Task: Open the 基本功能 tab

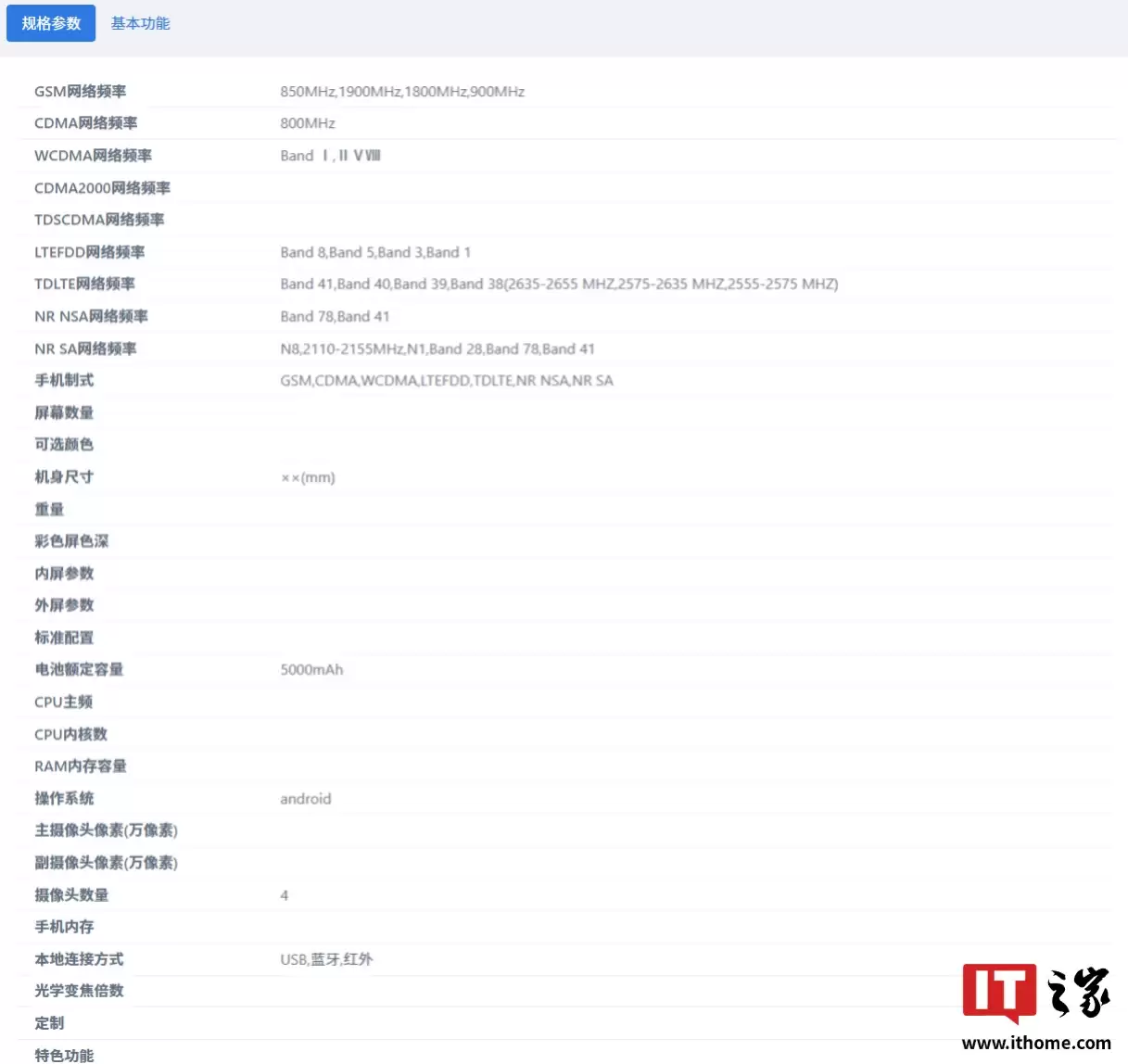Action: click(140, 23)
